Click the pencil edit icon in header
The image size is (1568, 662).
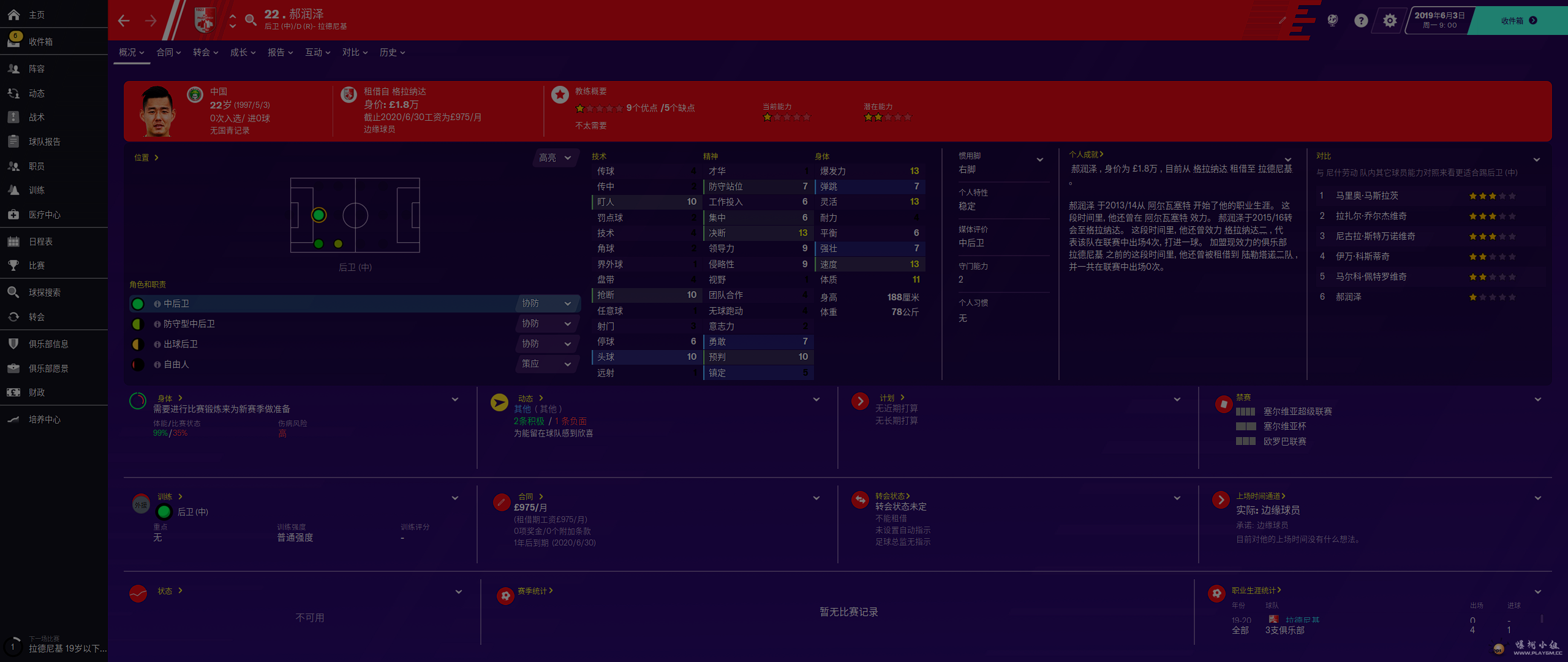click(1283, 20)
